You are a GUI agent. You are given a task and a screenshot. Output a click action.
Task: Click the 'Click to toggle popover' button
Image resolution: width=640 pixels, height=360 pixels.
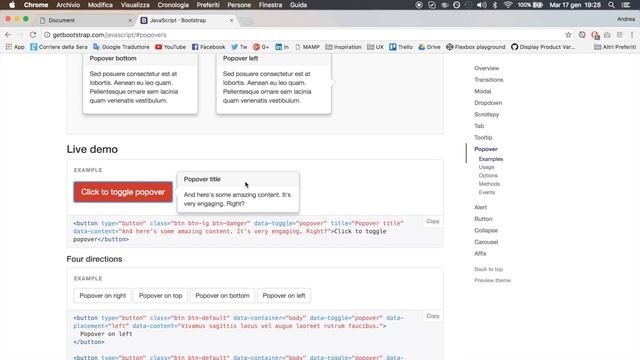pyautogui.click(x=123, y=192)
